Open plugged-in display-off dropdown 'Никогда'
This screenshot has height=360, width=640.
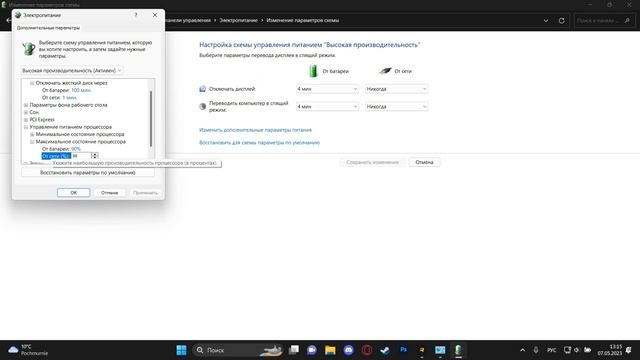pos(397,89)
